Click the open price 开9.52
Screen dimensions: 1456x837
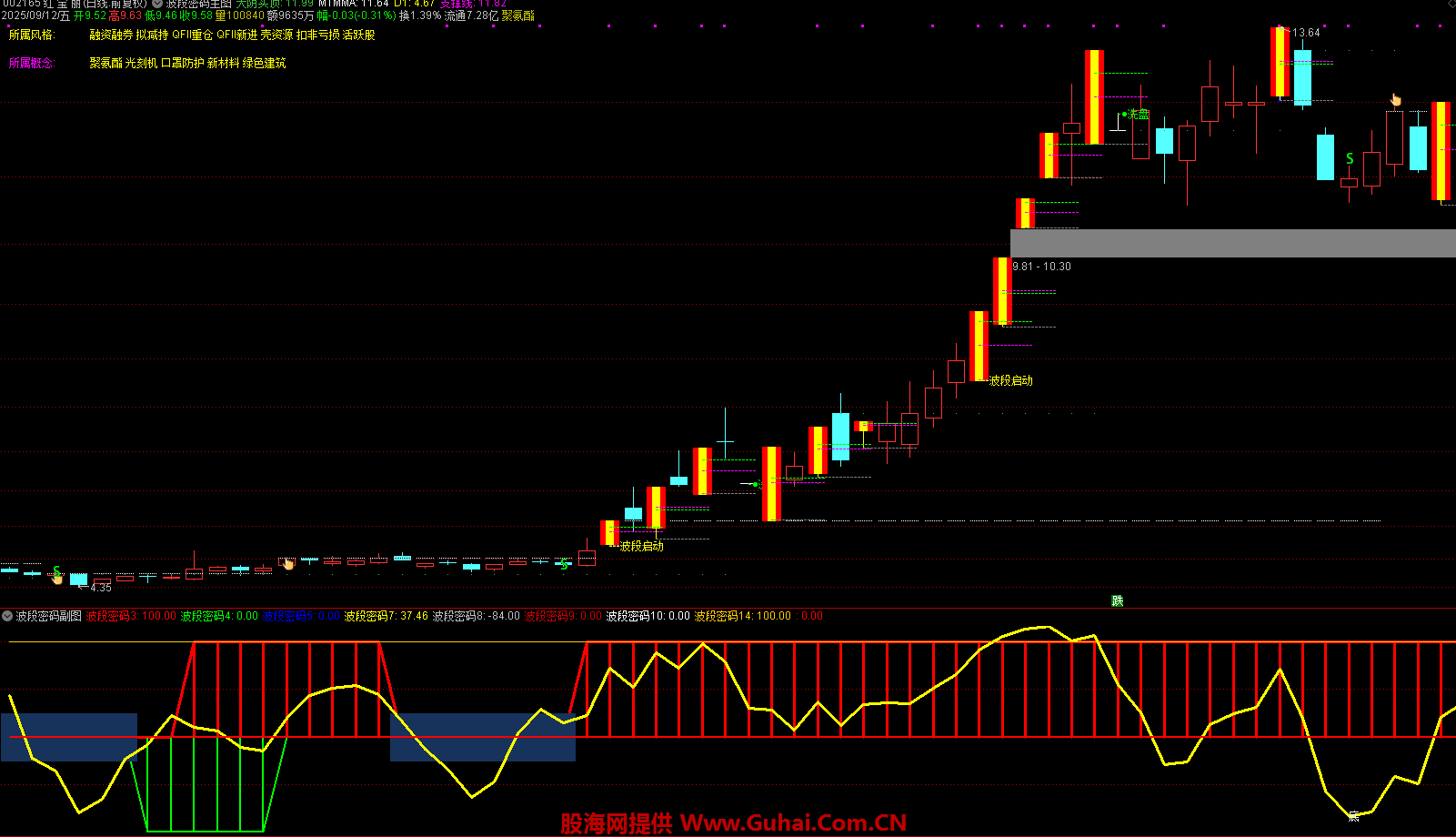pyautogui.click(x=90, y=15)
